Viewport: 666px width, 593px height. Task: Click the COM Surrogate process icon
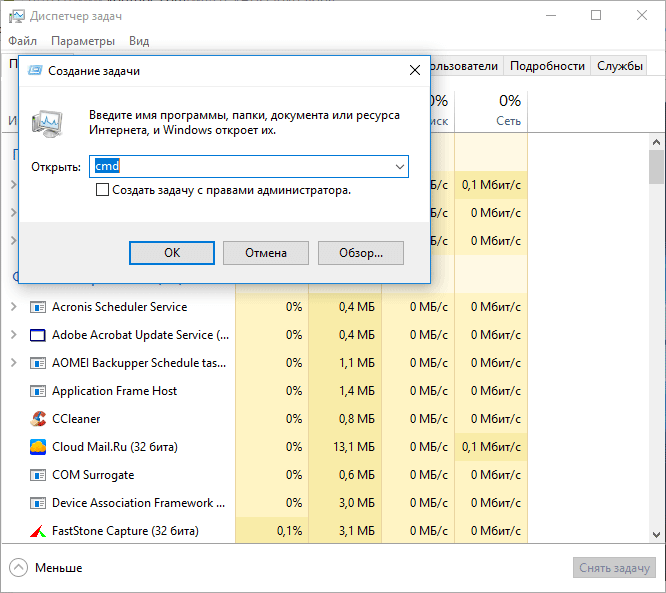[x=39, y=475]
